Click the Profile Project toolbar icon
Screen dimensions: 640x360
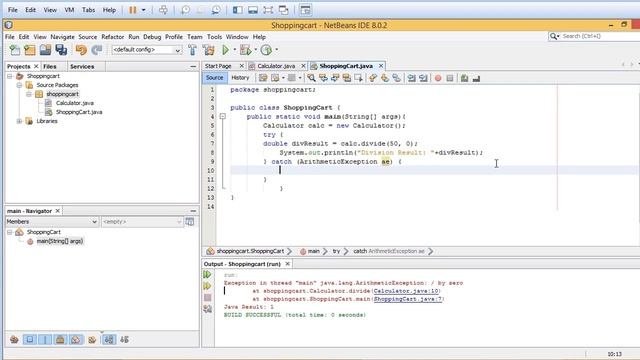click(266, 50)
